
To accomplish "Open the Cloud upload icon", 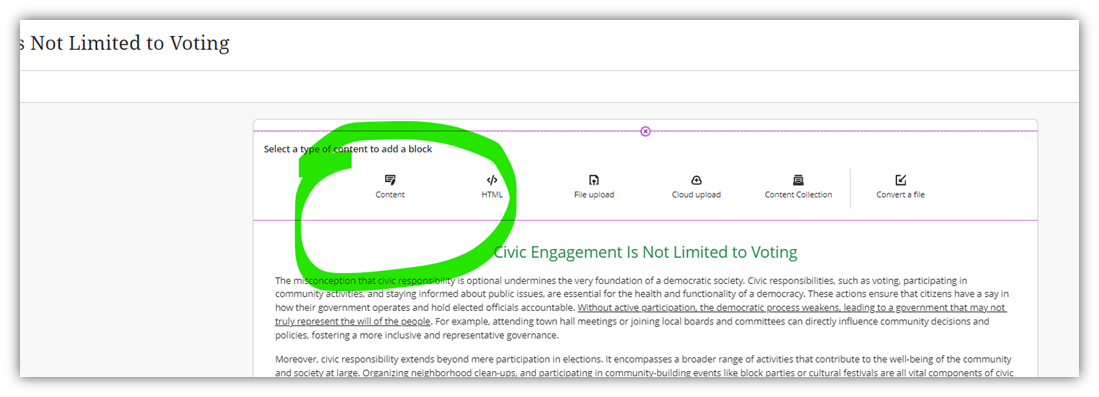I will [x=696, y=180].
